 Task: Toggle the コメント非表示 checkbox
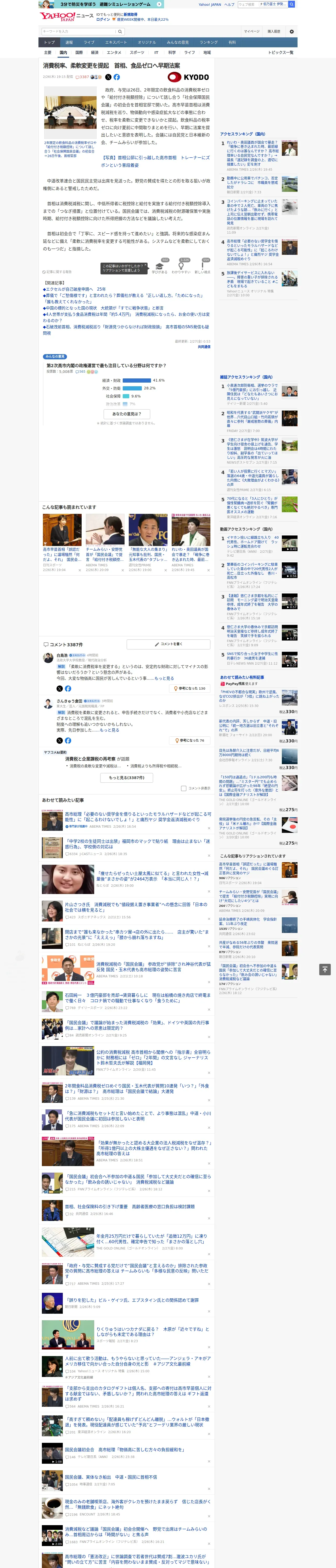(x=183, y=788)
